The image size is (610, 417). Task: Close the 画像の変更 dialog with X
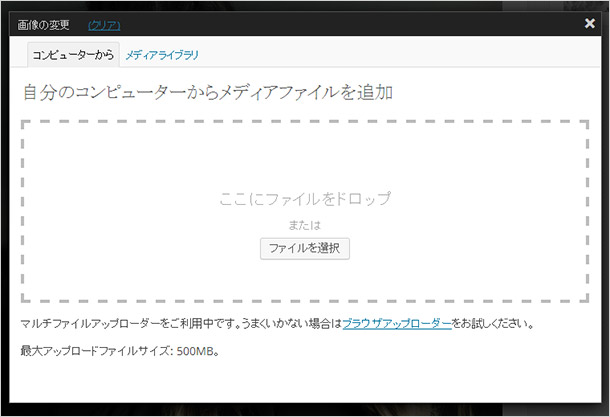pos(589,23)
